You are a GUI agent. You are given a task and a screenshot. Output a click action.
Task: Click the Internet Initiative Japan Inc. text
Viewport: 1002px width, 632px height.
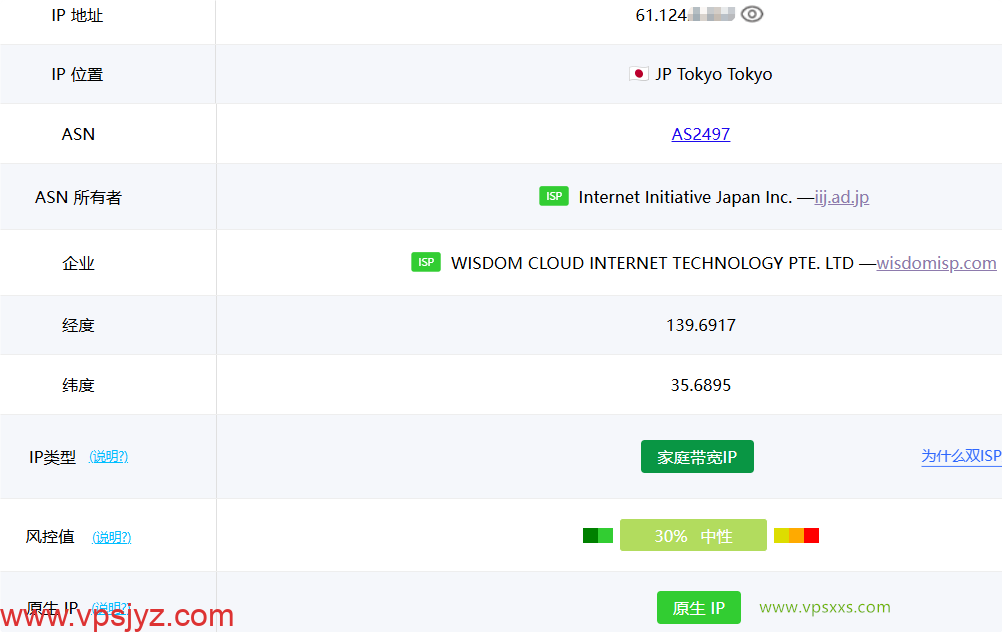pyautogui.click(x=685, y=197)
